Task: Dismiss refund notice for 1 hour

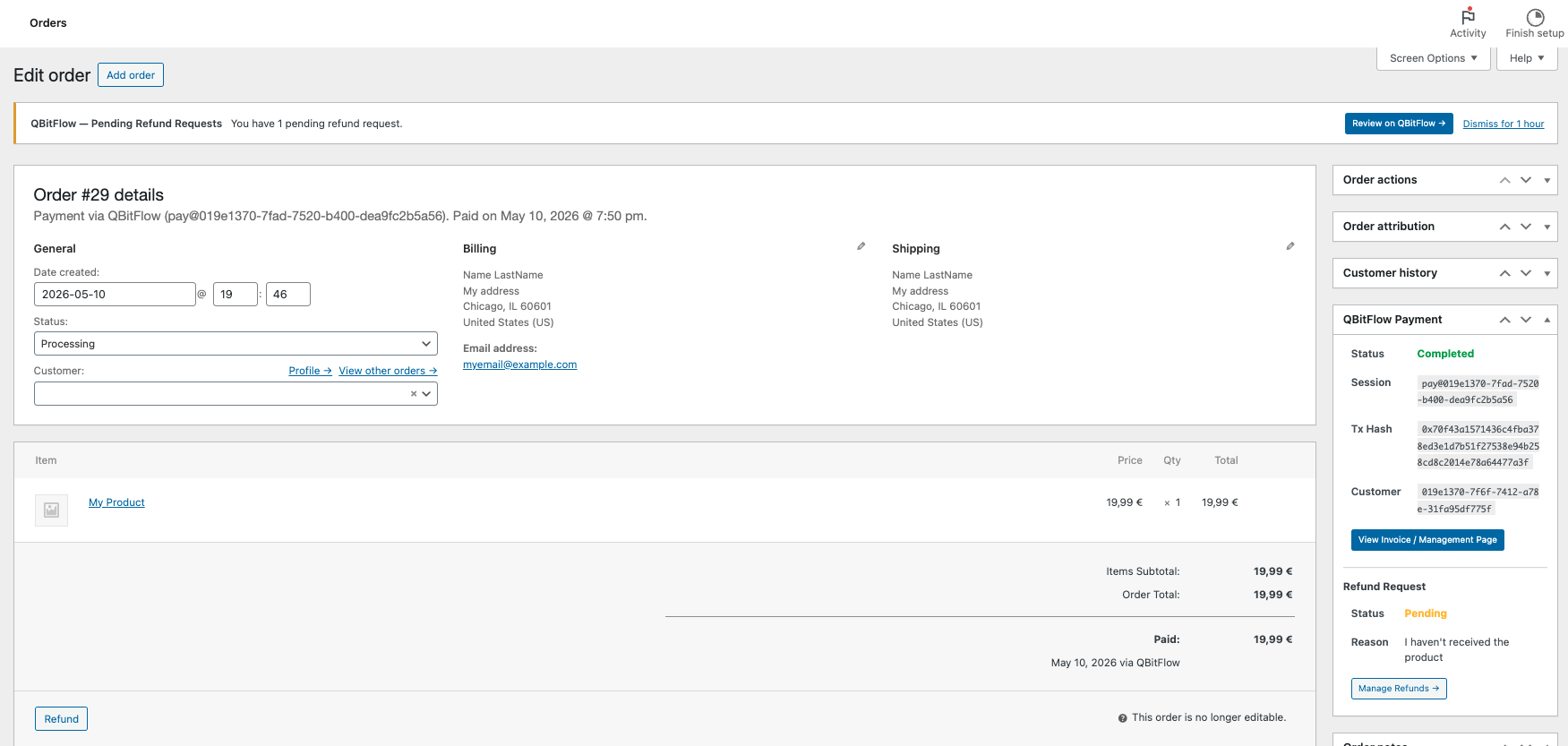Action: click(x=1504, y=124)
